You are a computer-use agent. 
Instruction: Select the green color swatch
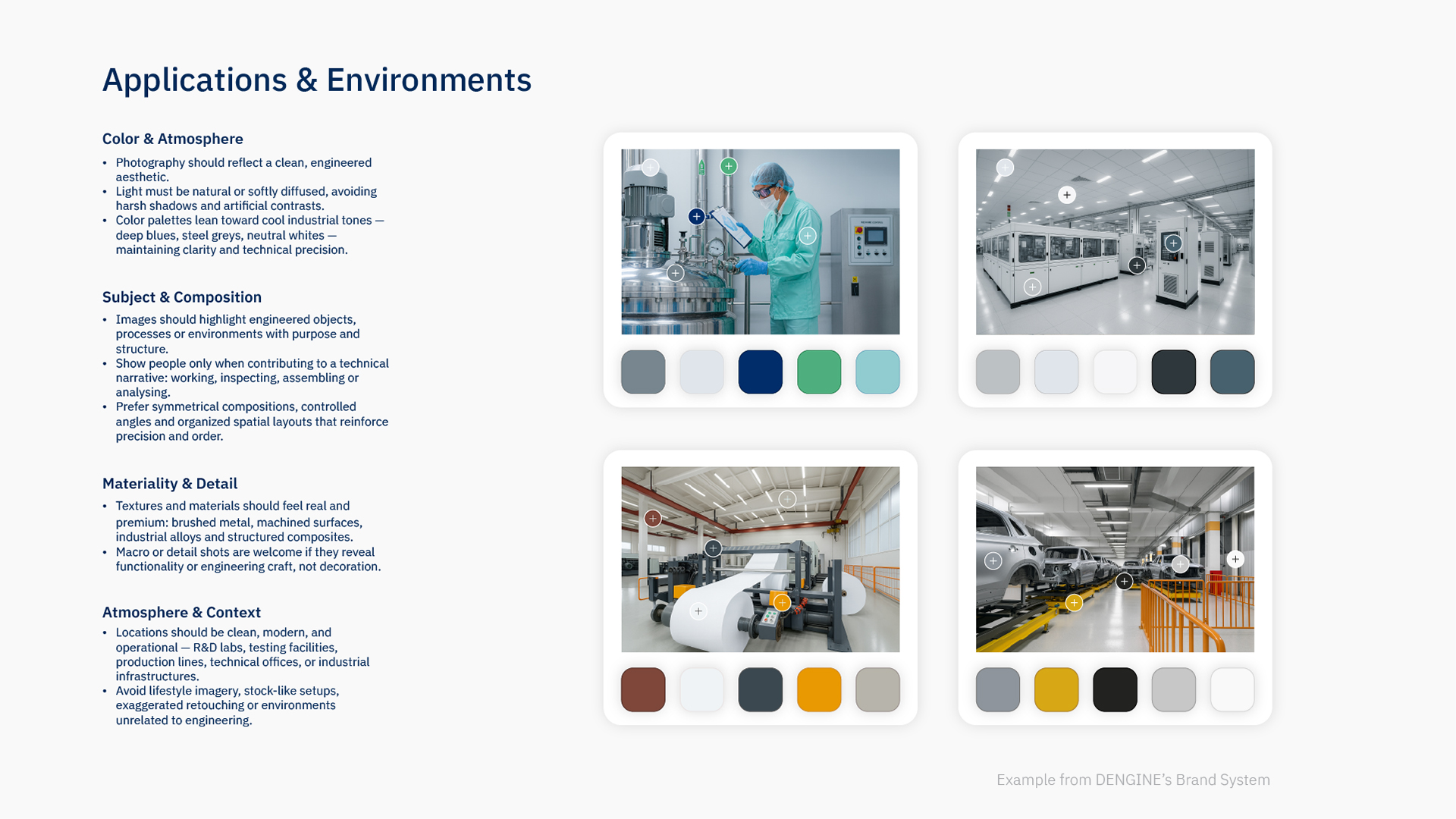coord(819,372)
